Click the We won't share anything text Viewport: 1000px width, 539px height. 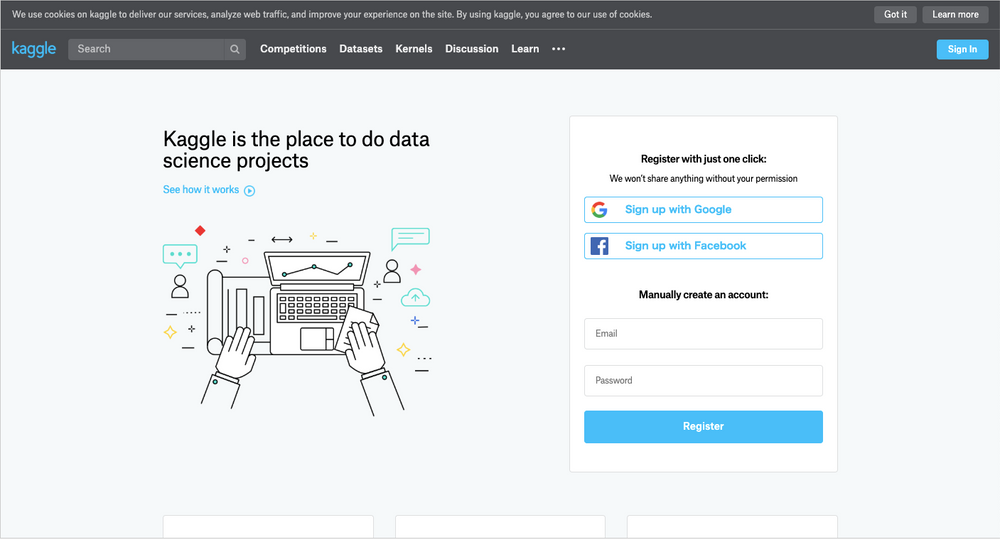tap(703, 179)
